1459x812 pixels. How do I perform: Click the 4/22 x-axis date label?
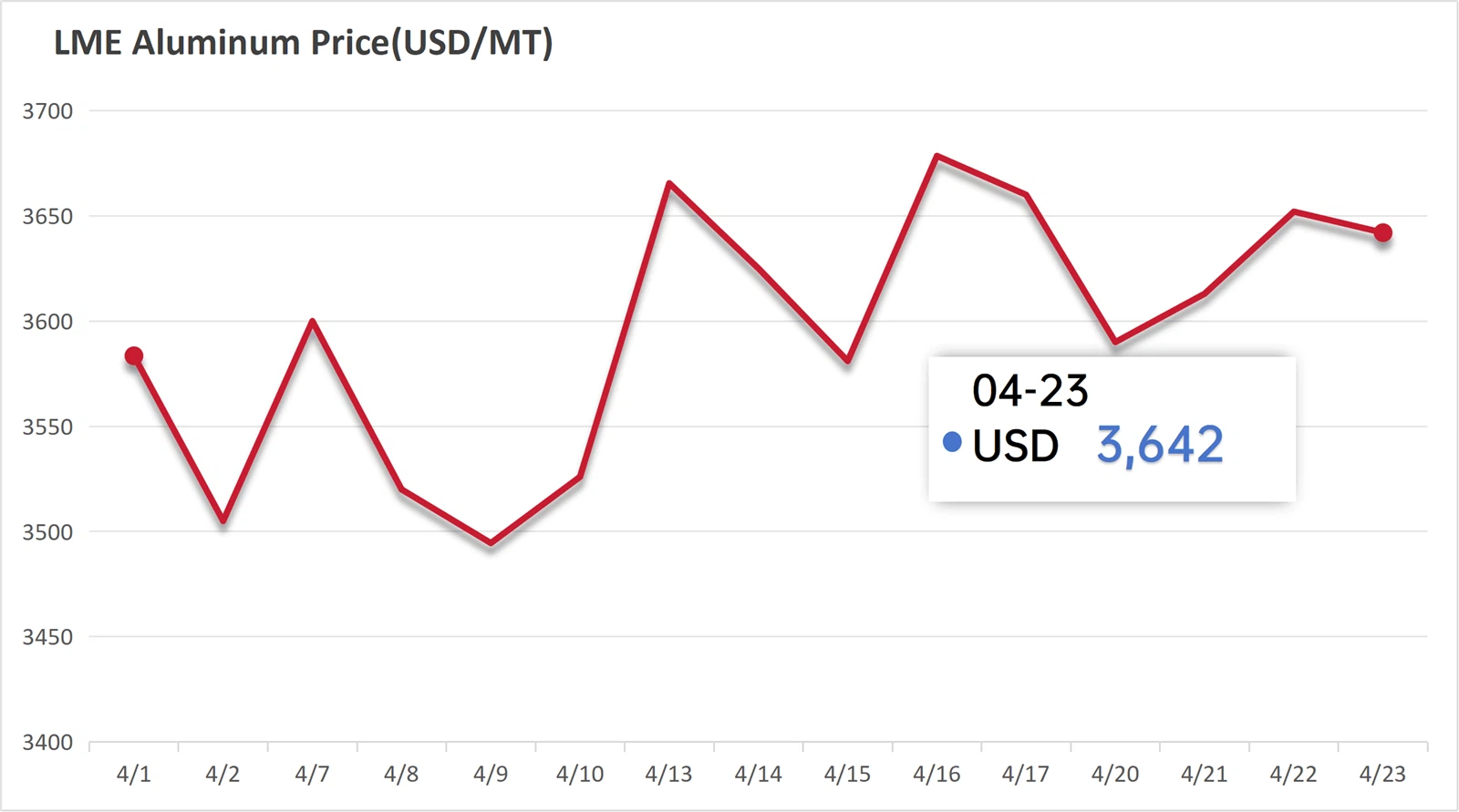[1293, 775]
